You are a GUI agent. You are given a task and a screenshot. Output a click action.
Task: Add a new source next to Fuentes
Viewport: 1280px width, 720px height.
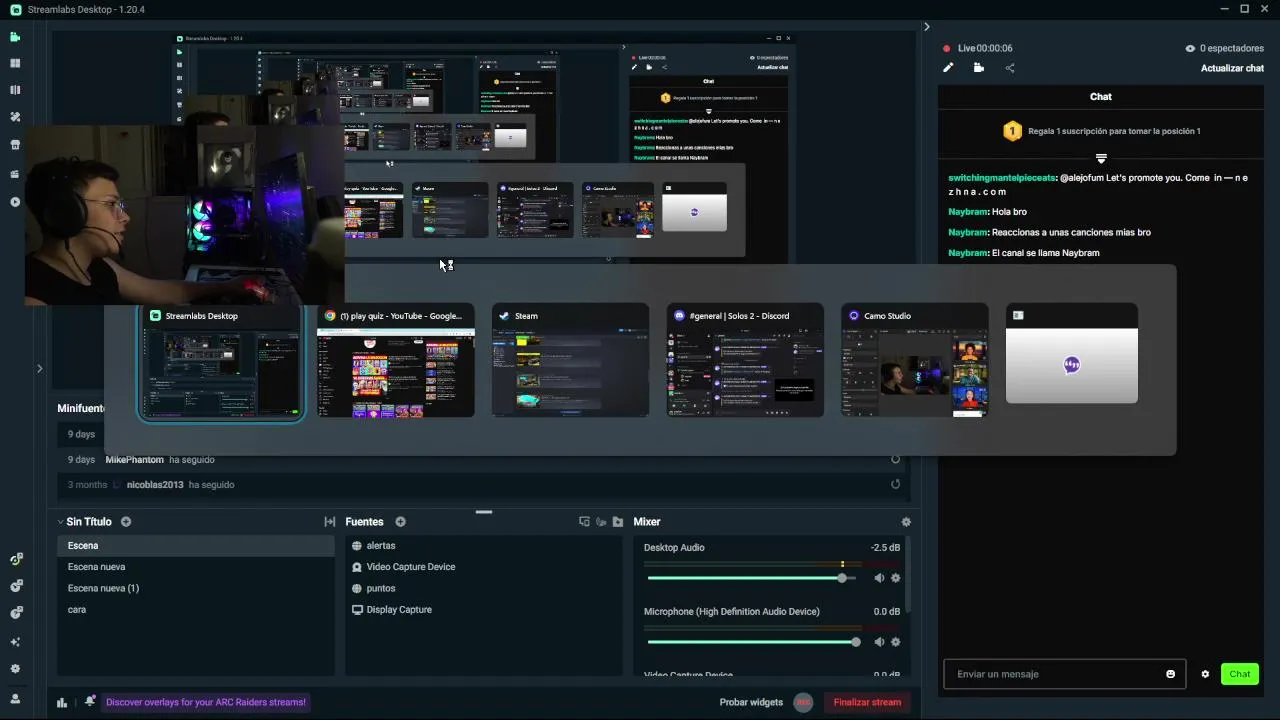coord(400,522)
